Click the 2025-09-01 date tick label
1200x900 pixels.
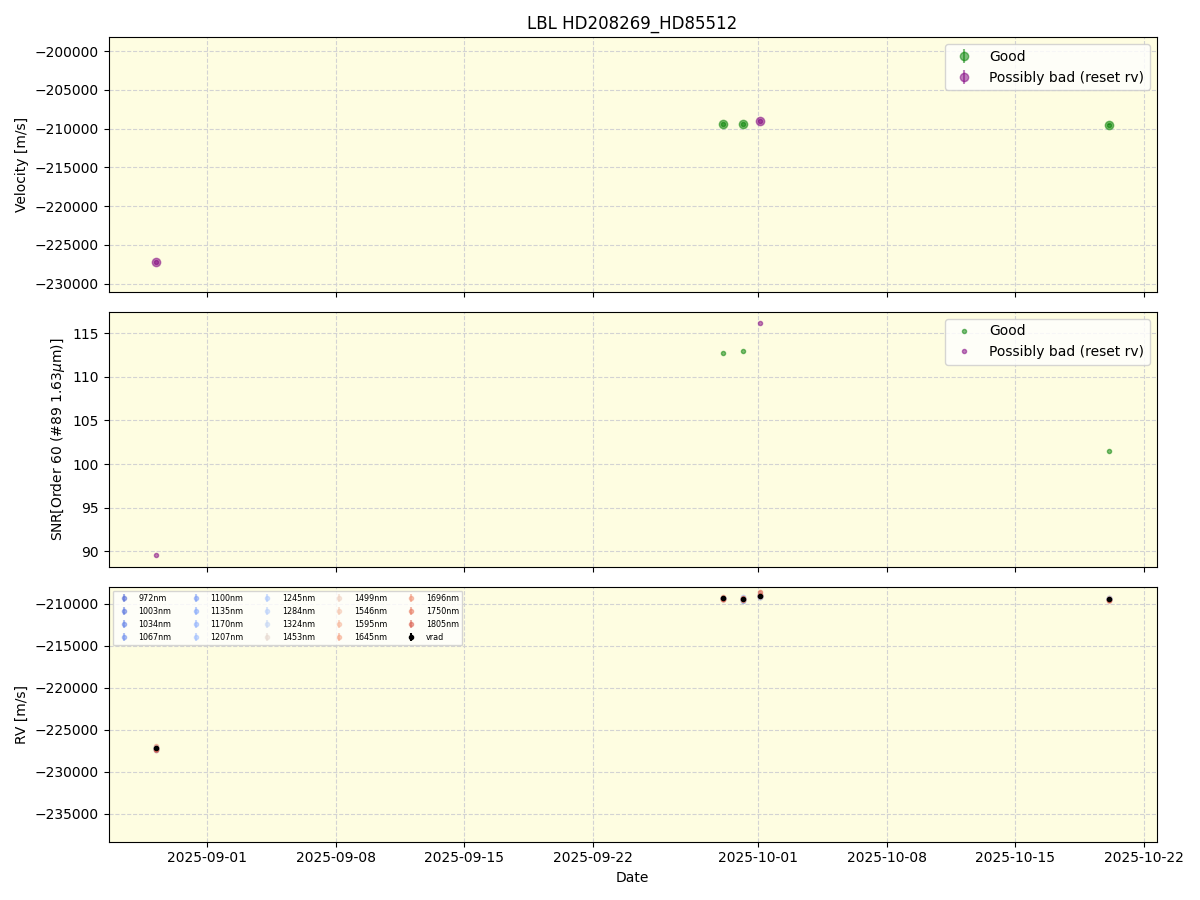pyautogui.click(x=207, y=857)
